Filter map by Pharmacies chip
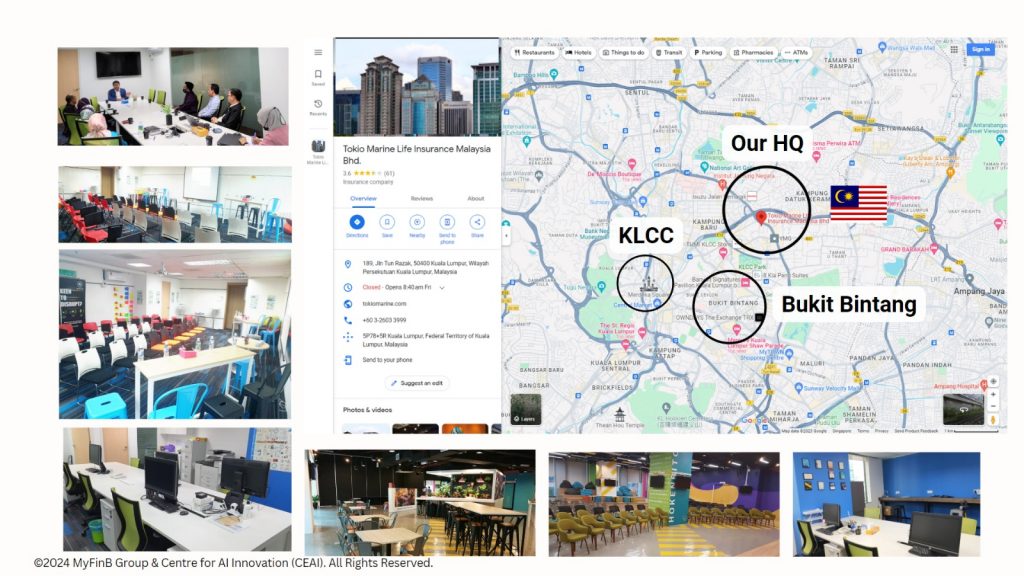Viewport: 1024px width, 576px height. (x=754, y=52)
